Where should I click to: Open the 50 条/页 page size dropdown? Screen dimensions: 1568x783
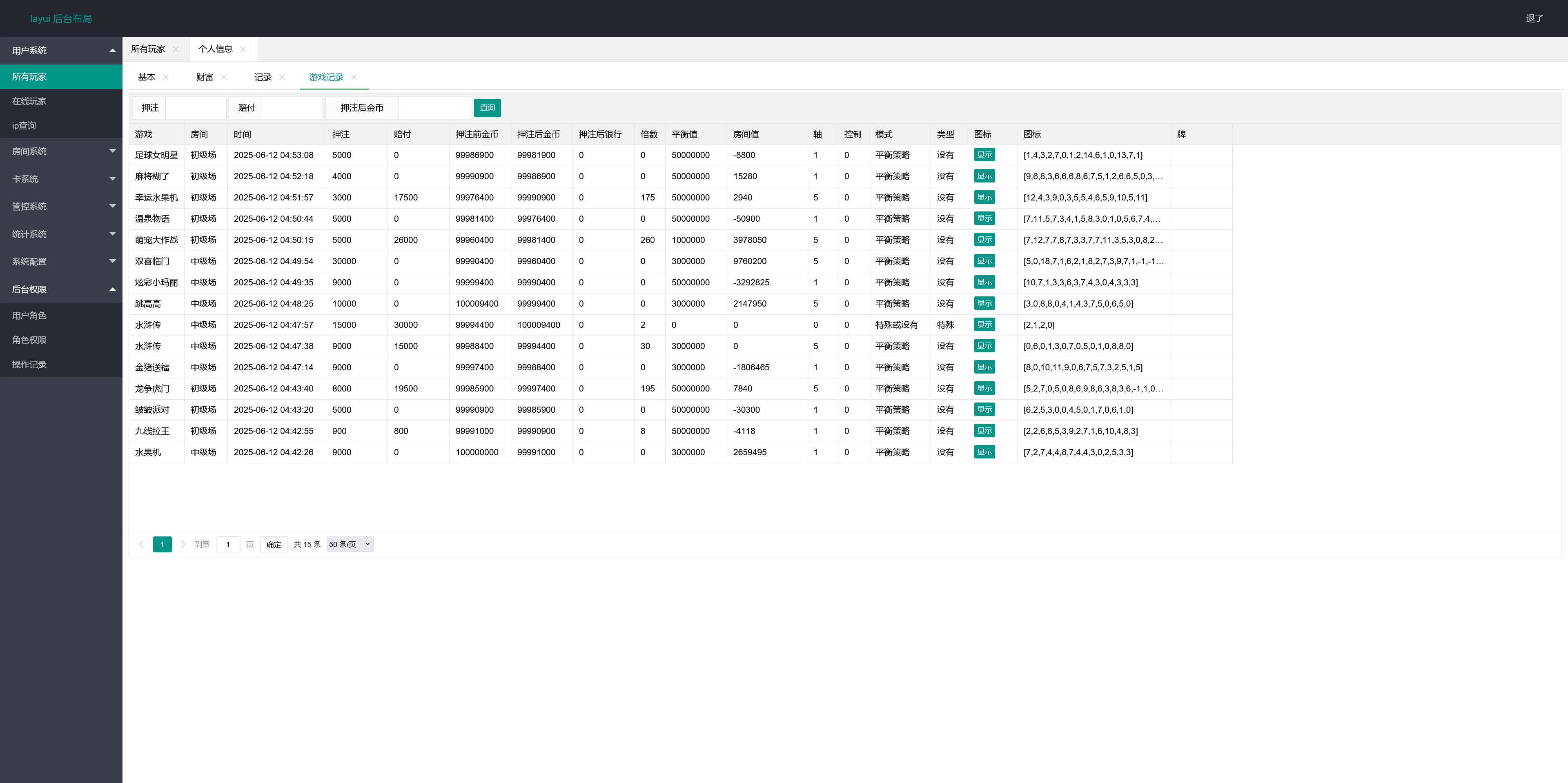pyautogui.click(x=350, y=545)
